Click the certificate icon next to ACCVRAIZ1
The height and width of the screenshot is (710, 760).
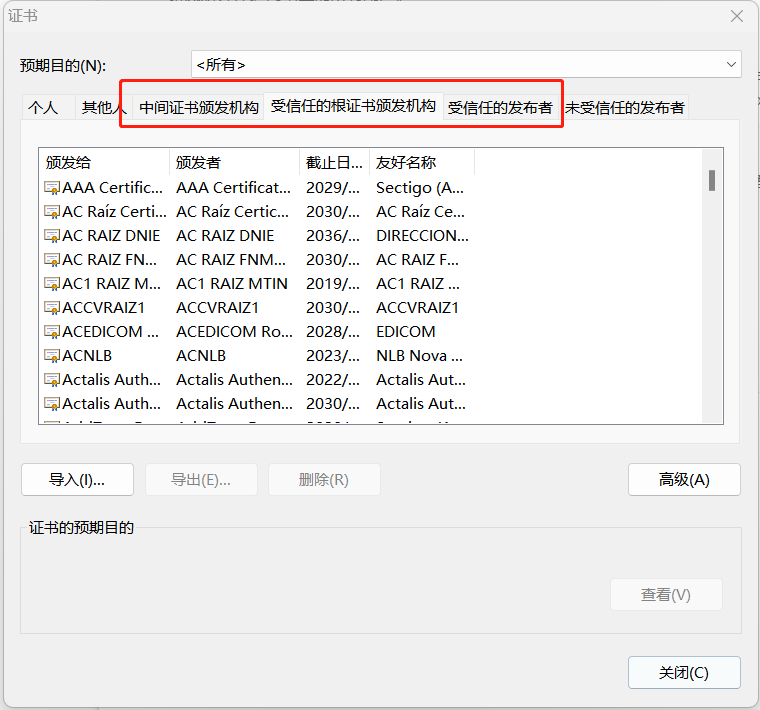pos(52,308)
